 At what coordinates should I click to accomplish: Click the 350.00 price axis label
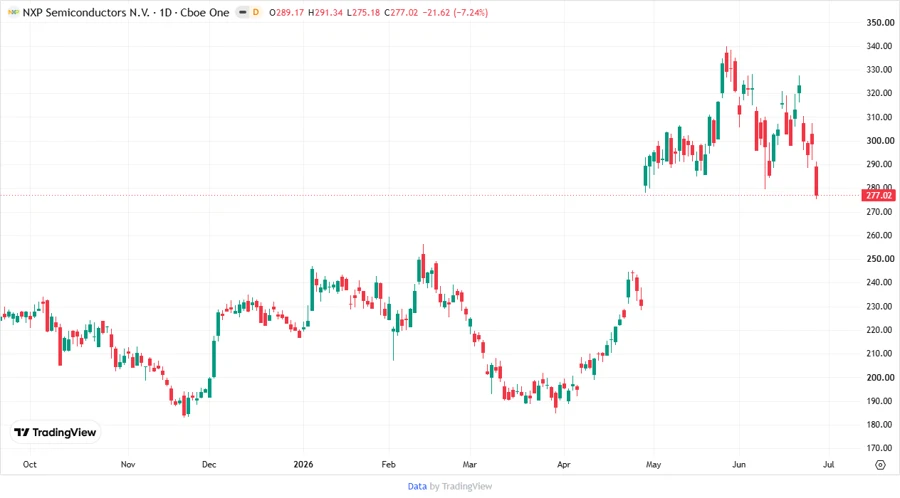click(x=880, y=22)
